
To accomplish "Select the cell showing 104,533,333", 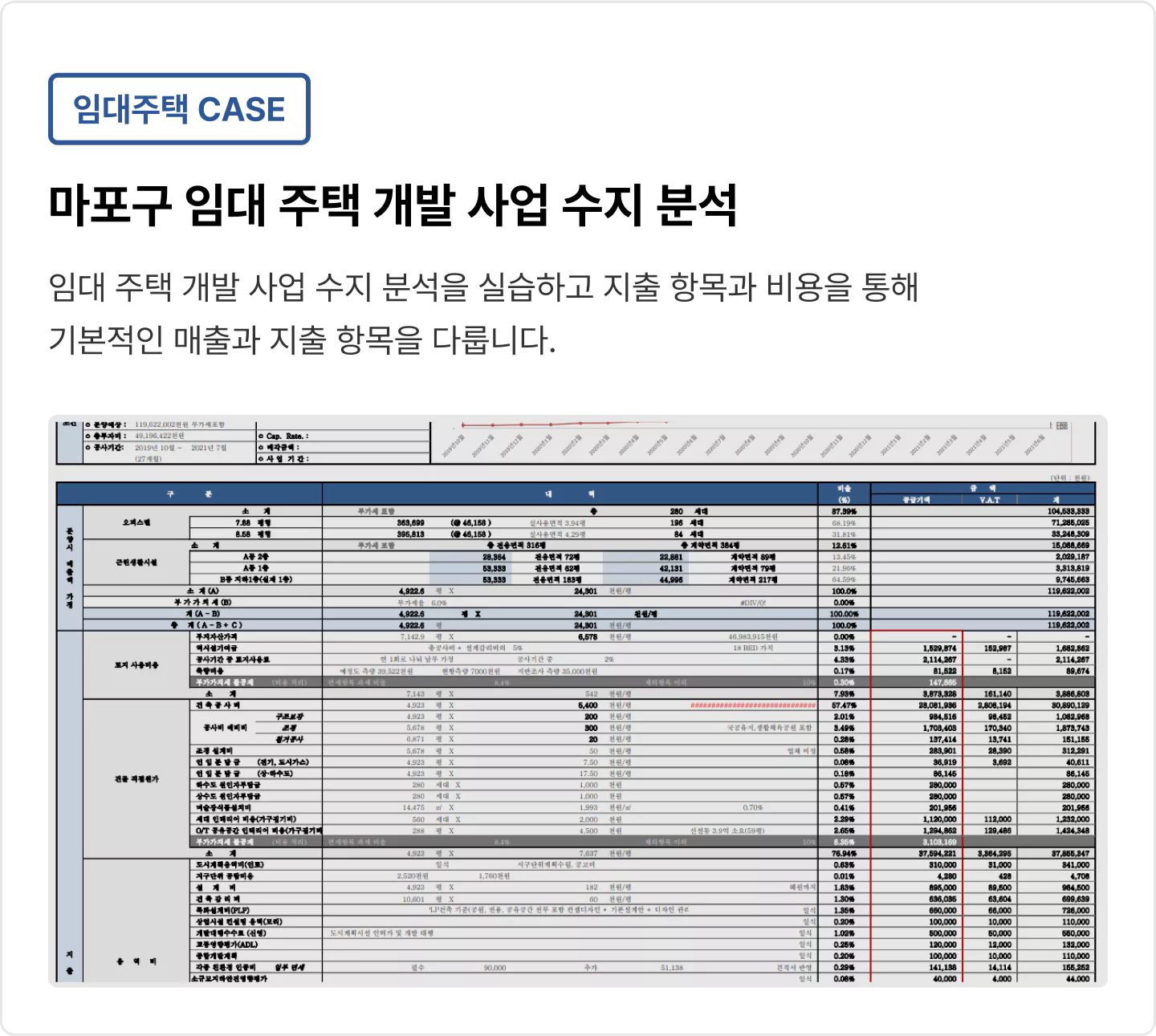I will tap(1068, 511).
